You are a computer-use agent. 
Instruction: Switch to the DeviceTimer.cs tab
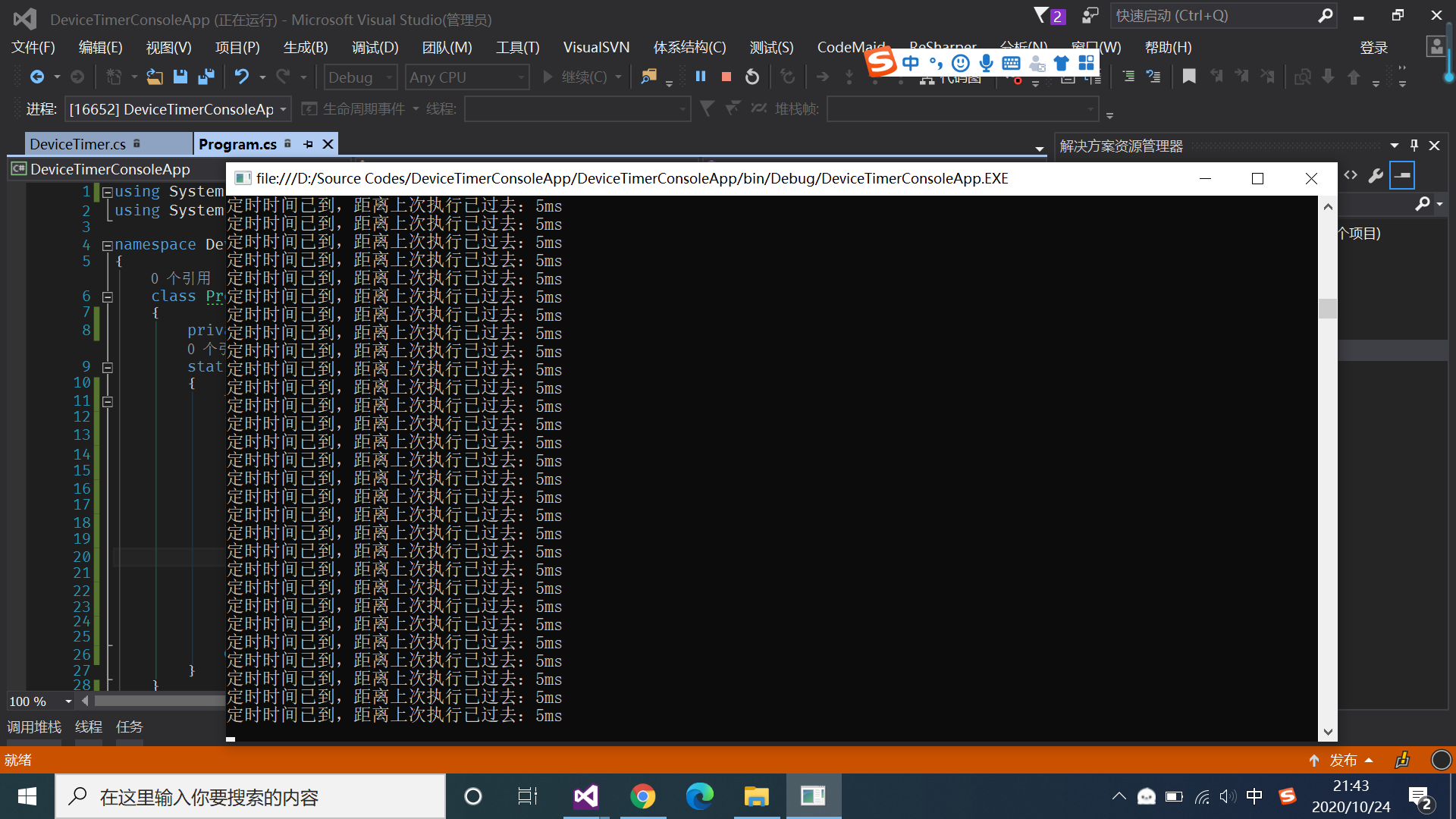coord(77,144)
